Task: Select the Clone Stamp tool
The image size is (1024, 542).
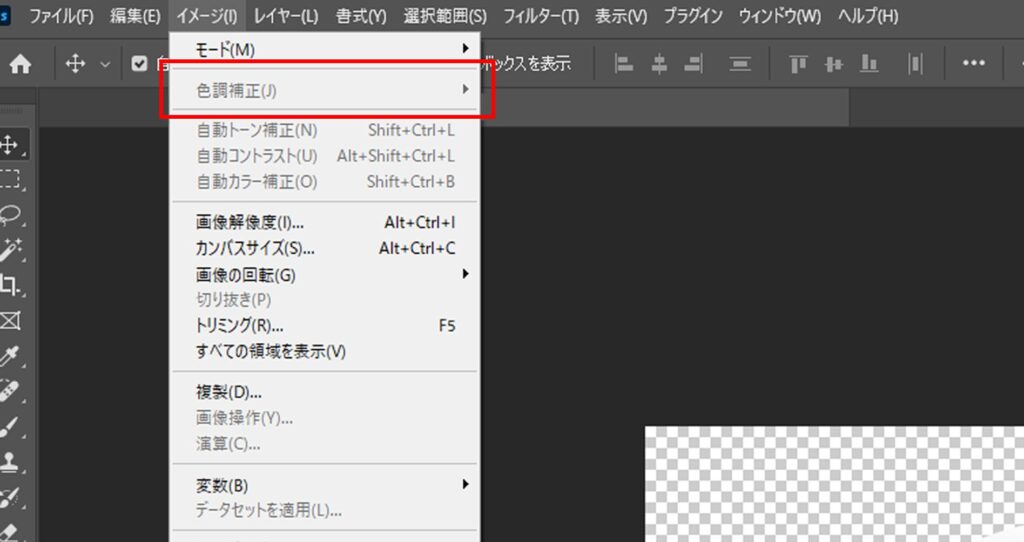Action: pyautogui.click(x=10, y=463)
